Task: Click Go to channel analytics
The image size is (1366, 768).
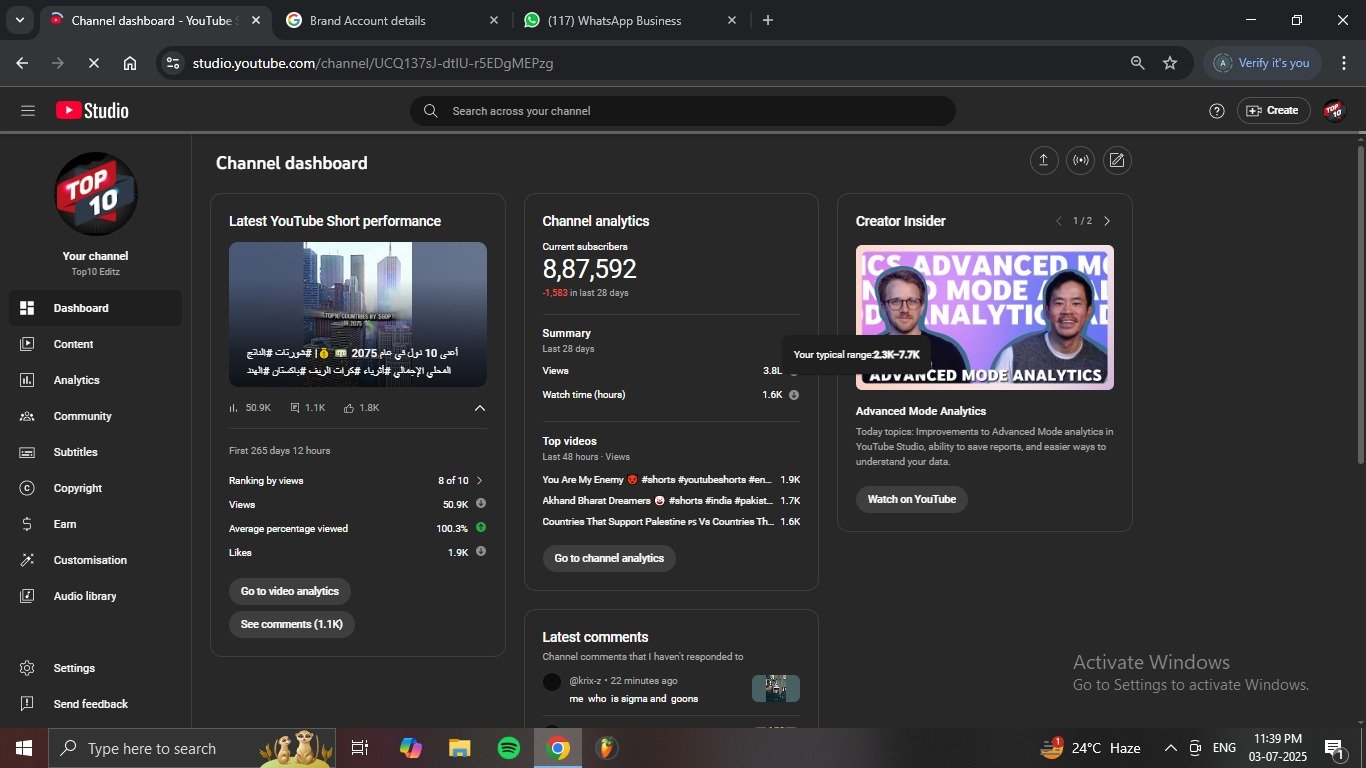Action: (x=609, y=558)
